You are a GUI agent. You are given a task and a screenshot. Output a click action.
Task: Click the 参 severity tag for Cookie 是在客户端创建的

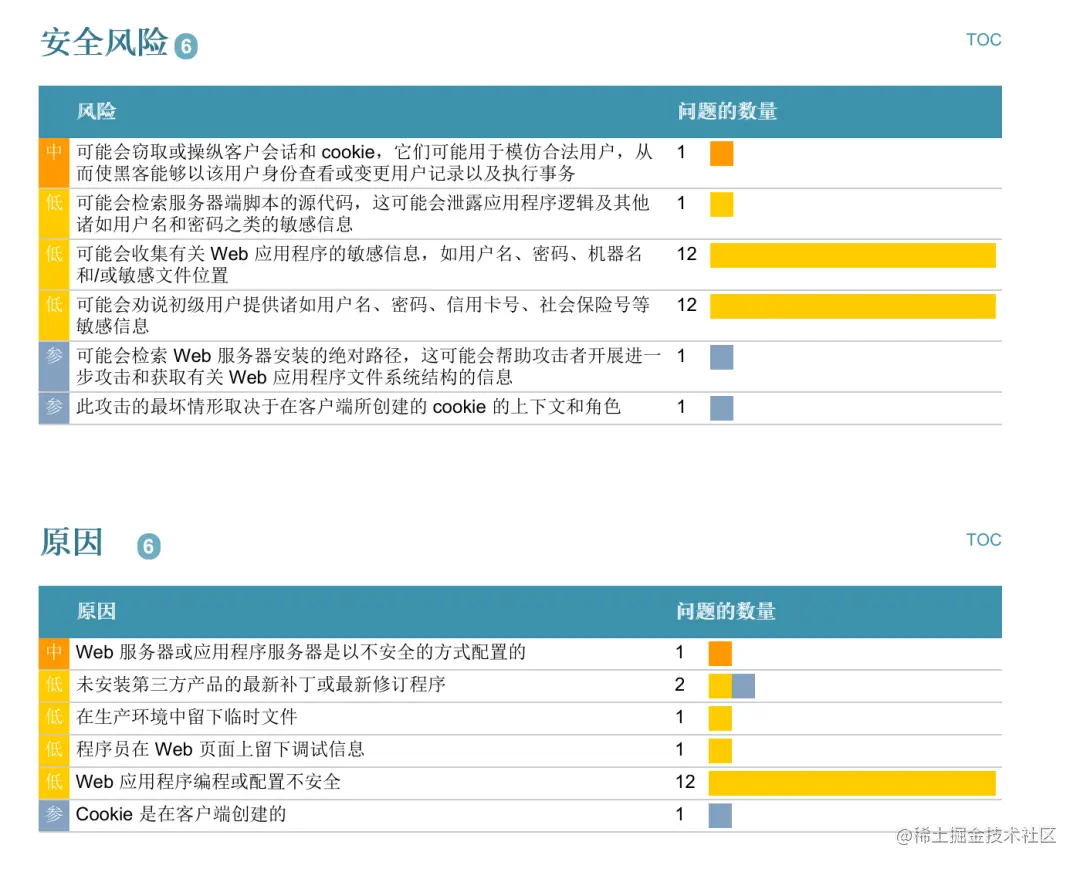pyautogui.click(x=54, y=815)
